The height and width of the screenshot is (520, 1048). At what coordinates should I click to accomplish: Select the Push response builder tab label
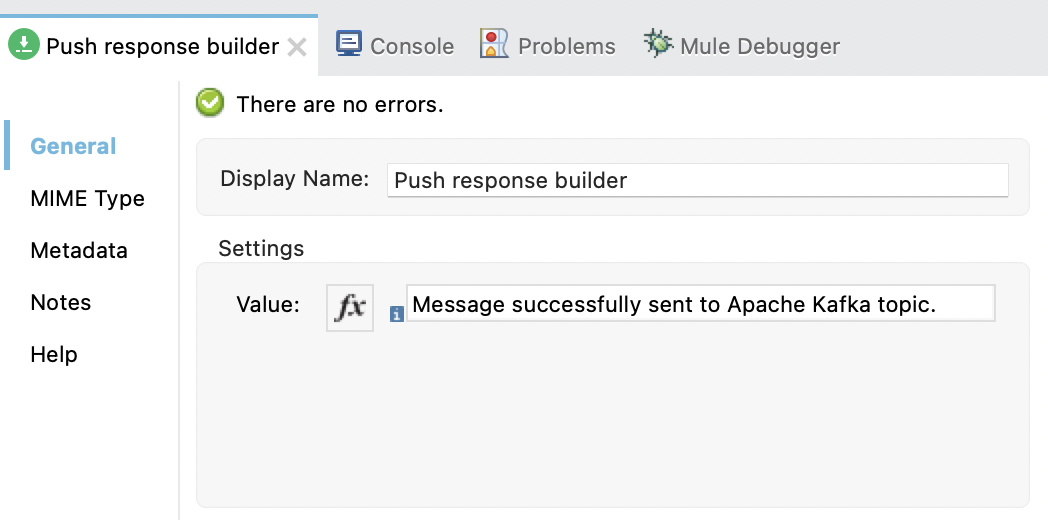point(162,46)
